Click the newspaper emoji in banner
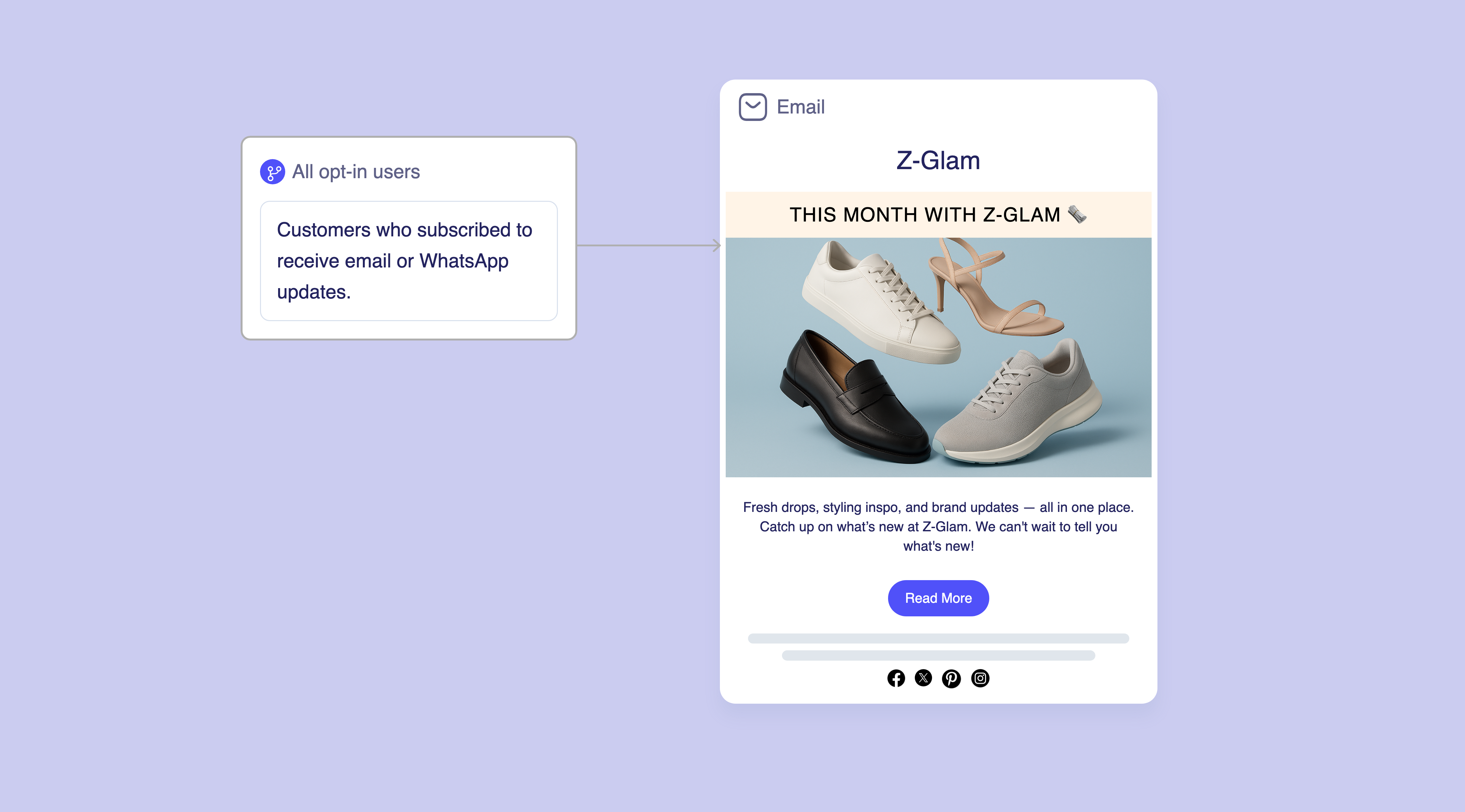The image size is (1465, 812). click(x=1077, y=214)
